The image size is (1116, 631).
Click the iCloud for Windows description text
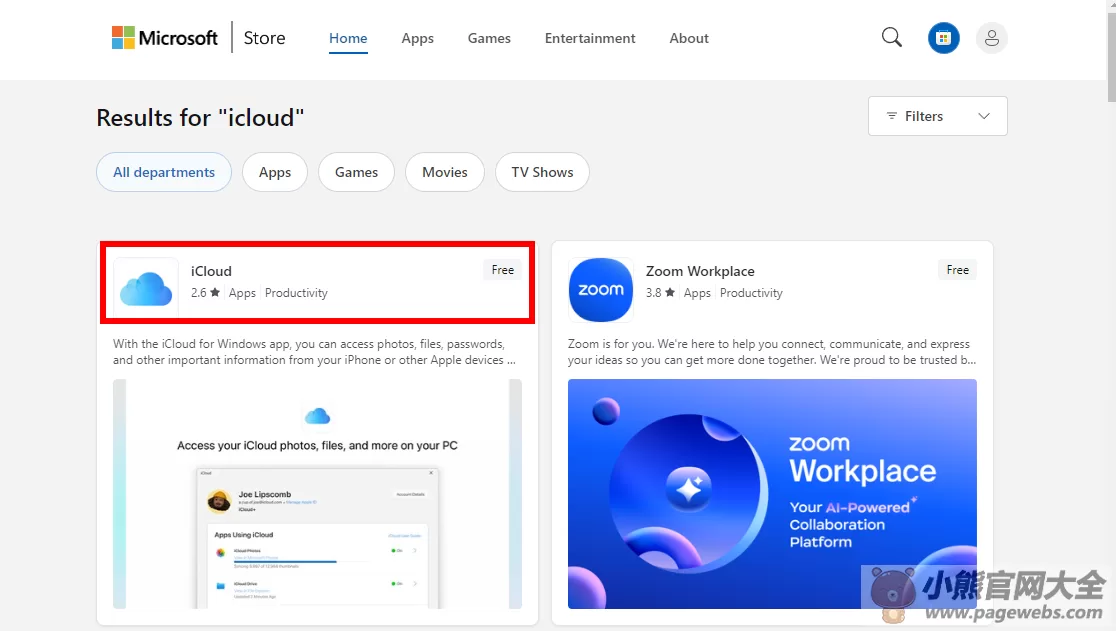pos(314,351)
